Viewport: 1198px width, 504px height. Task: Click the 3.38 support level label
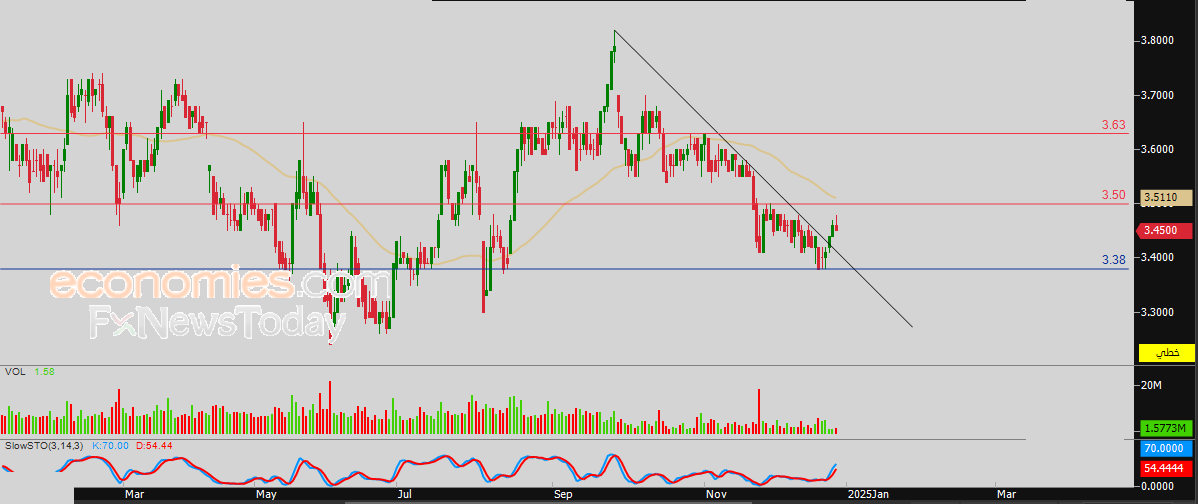tap(1113, 260)
